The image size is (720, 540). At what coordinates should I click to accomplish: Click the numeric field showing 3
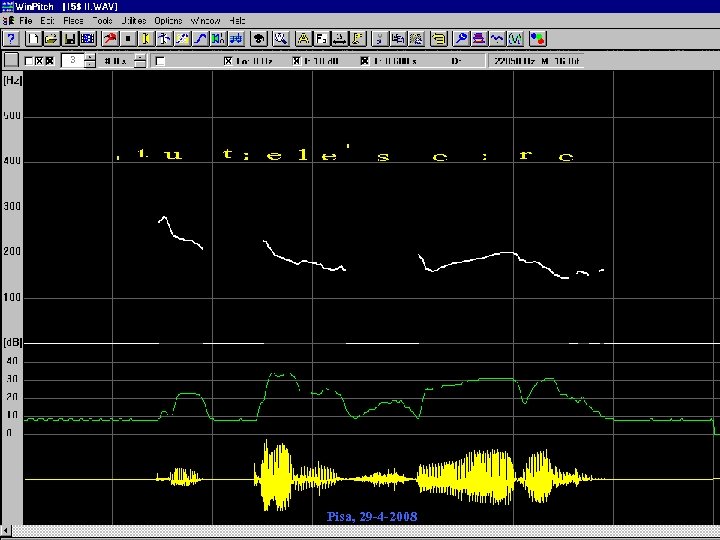(73, 61)
